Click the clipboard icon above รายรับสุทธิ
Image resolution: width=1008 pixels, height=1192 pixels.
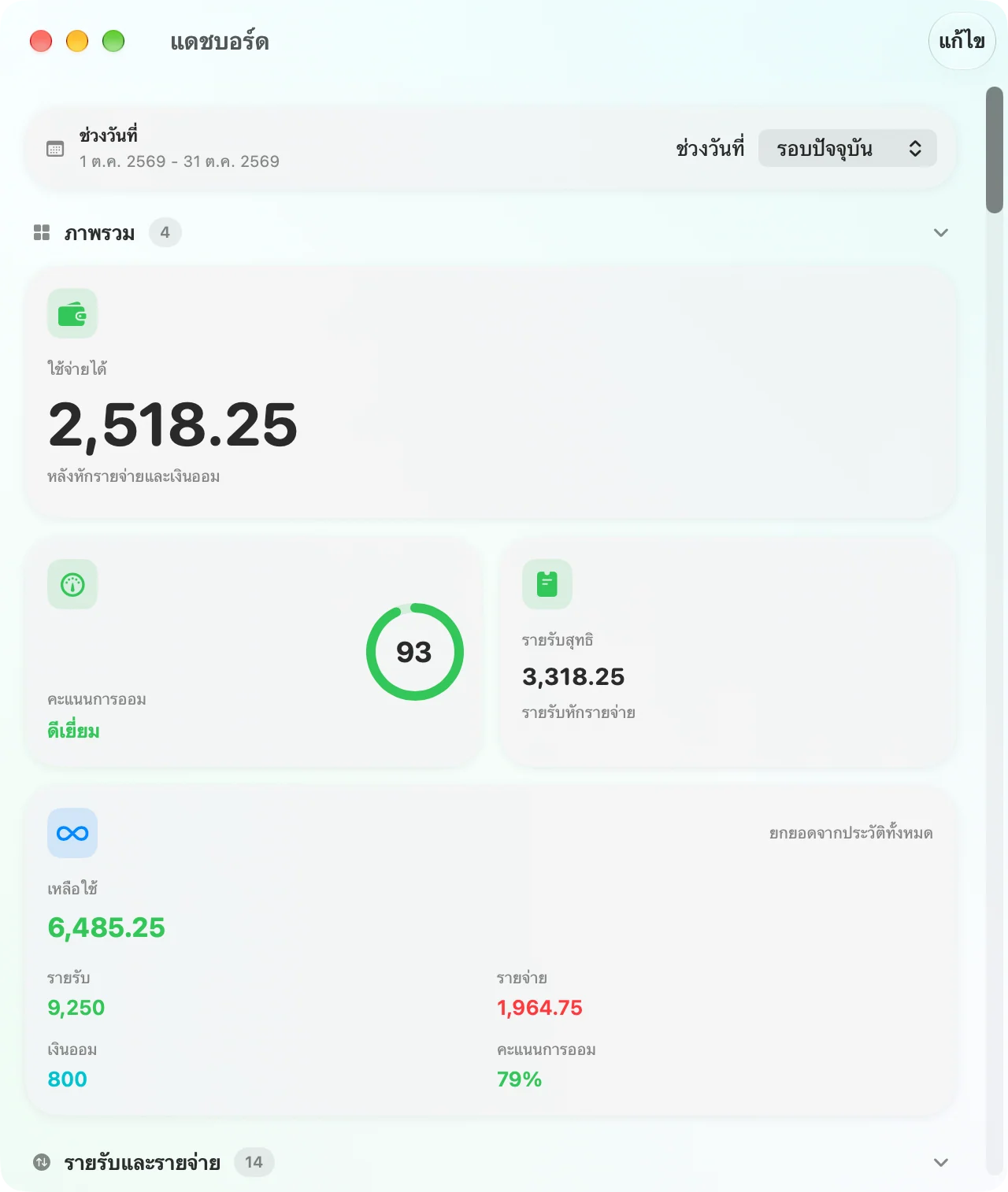(x=547, y=584)
